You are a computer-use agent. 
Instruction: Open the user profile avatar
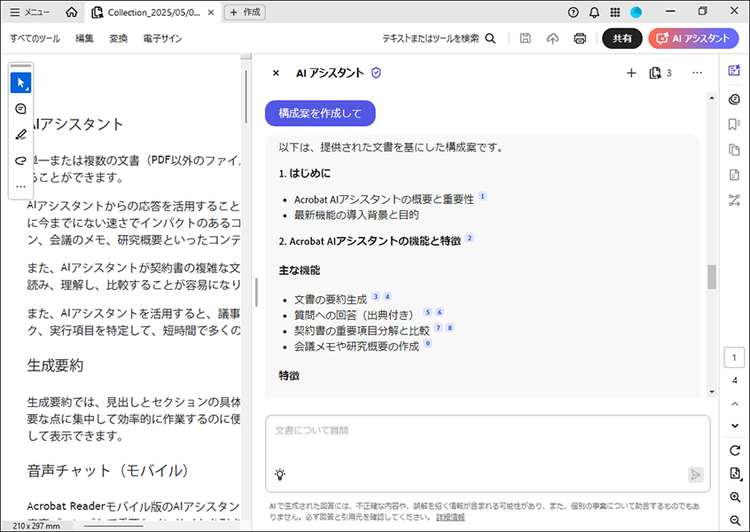click(x=636, y=12)
